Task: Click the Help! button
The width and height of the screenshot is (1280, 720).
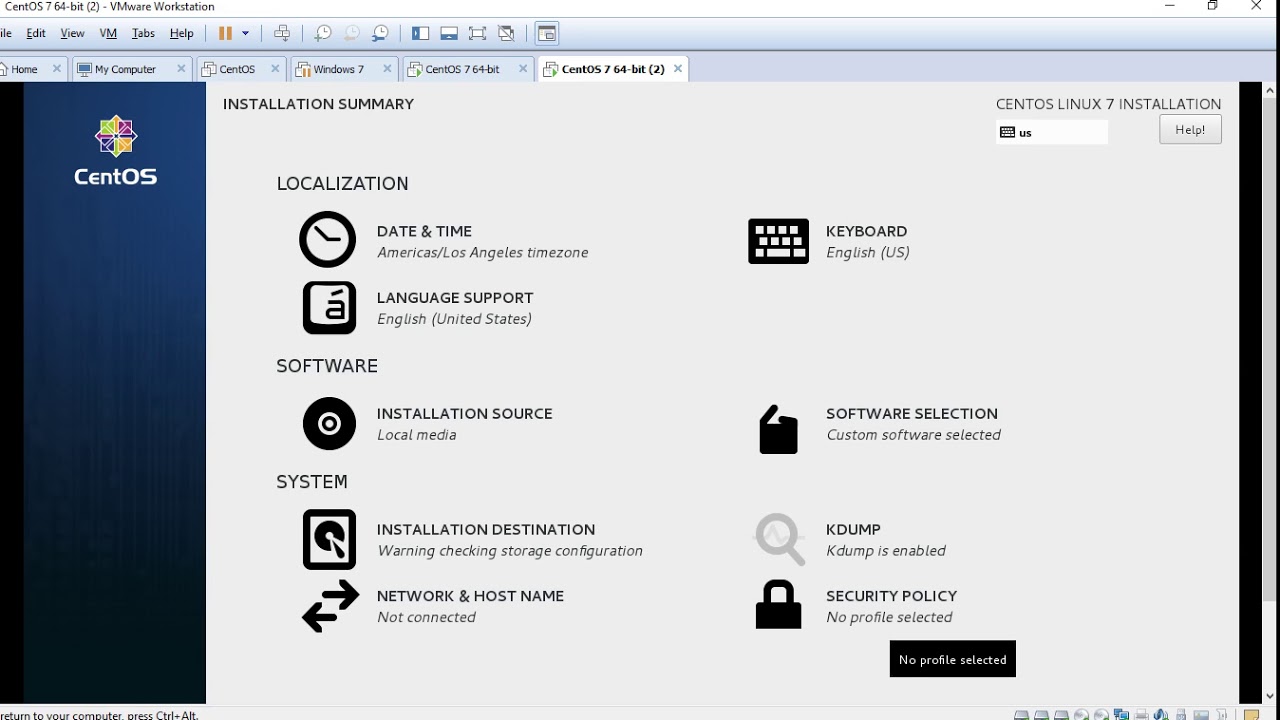Action: pyautogui.click(x=1190, y=129)
